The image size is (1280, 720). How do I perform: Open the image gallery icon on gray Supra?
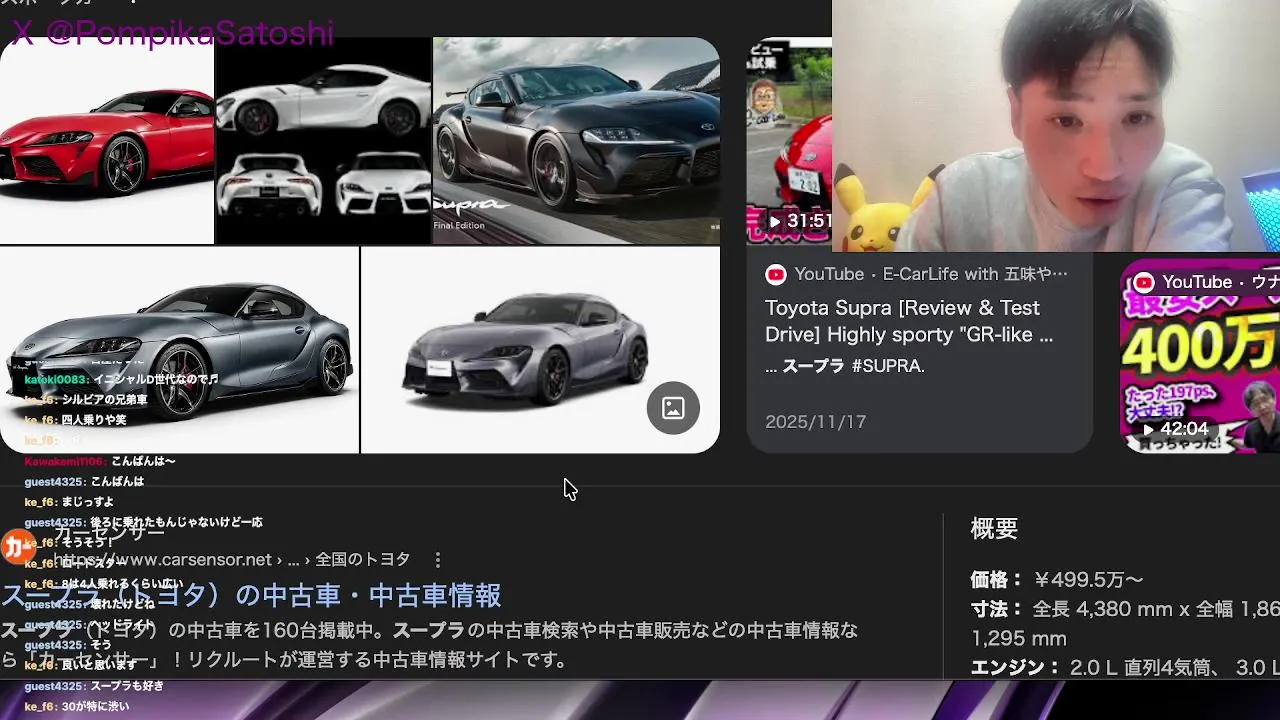pos(673,407)
